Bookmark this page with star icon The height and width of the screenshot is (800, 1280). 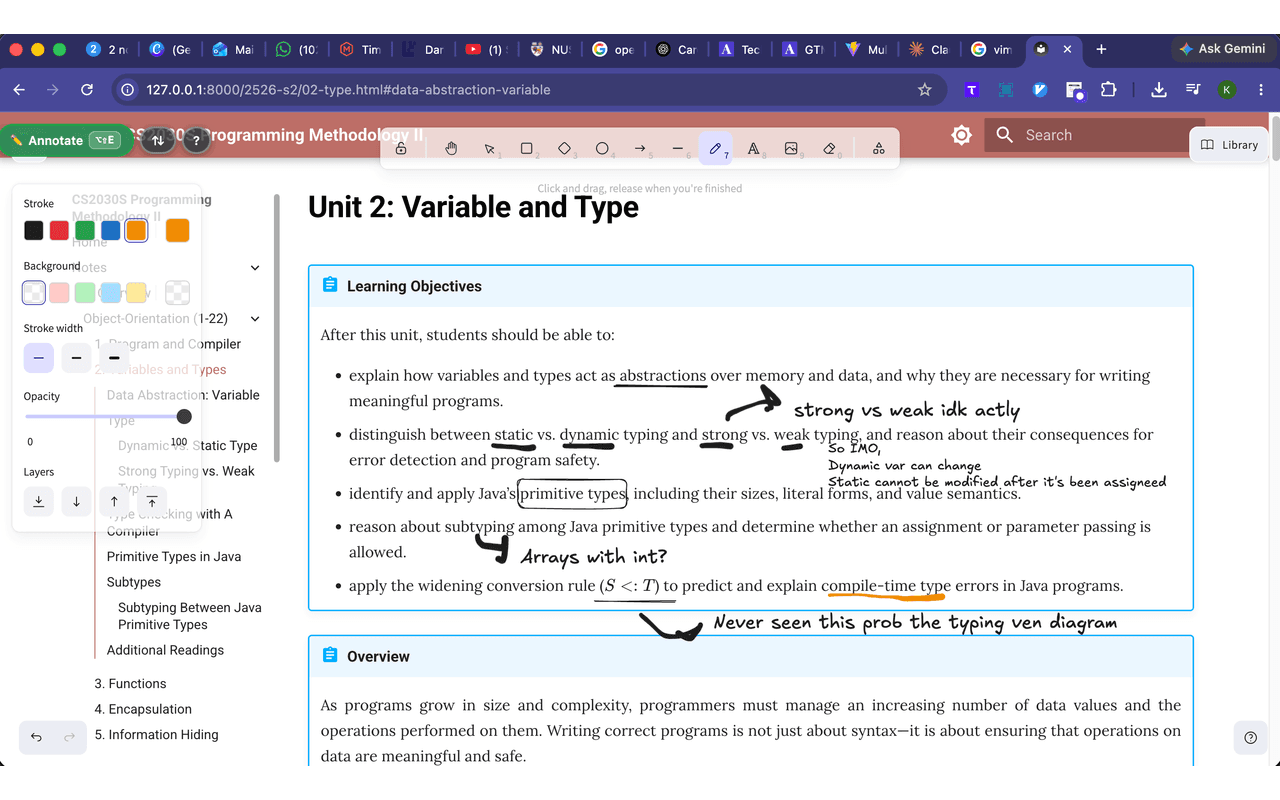[925, 90]
